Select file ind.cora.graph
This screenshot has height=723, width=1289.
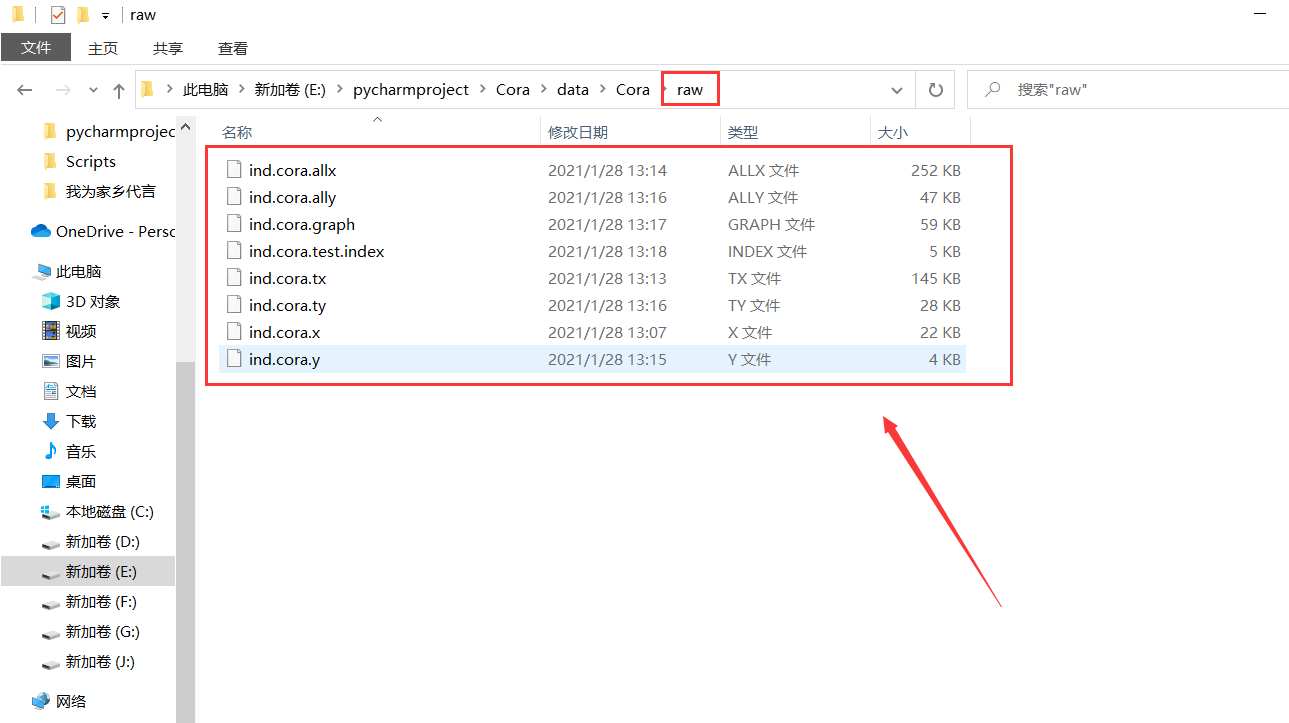(x=302, y=225)
